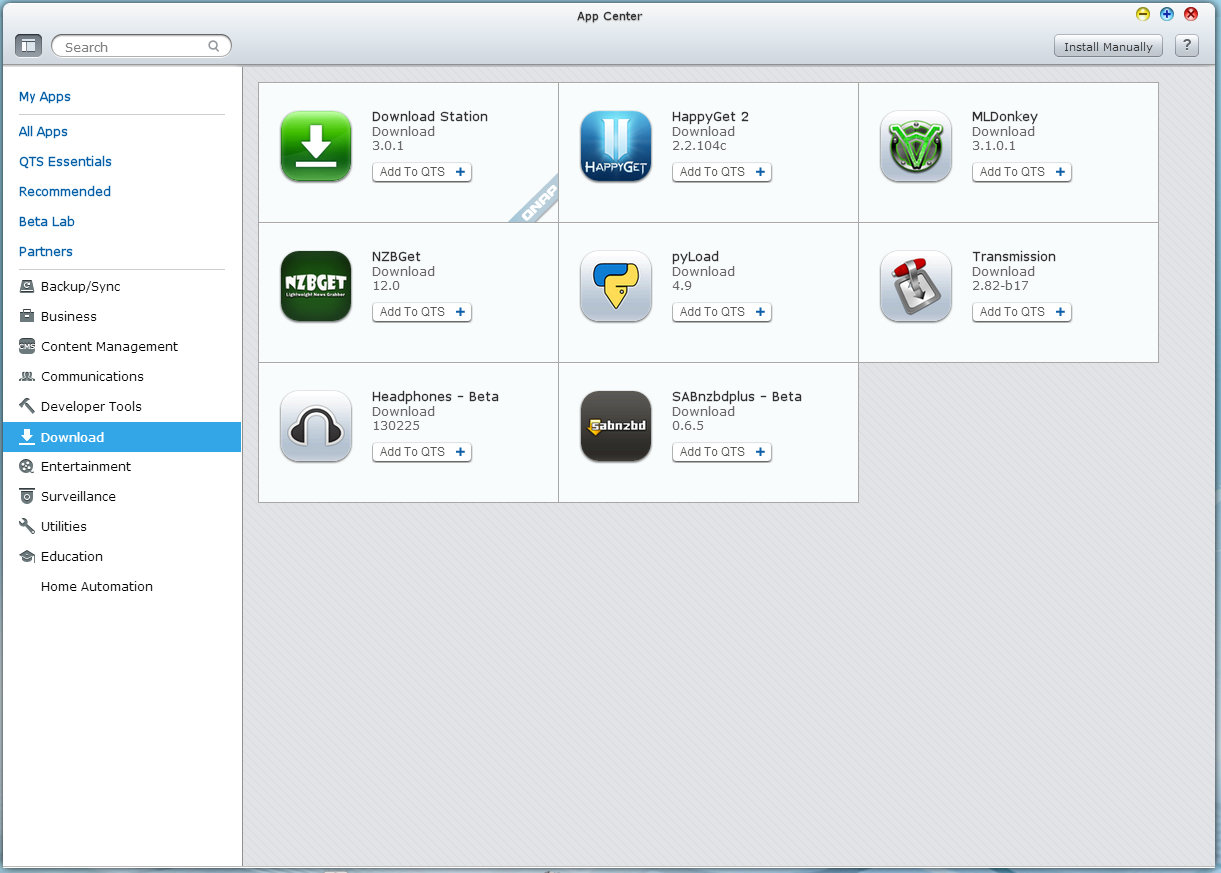1221x873 pixels.
Task: Go to the QTS Essentials list
Action: coord(65,162)
